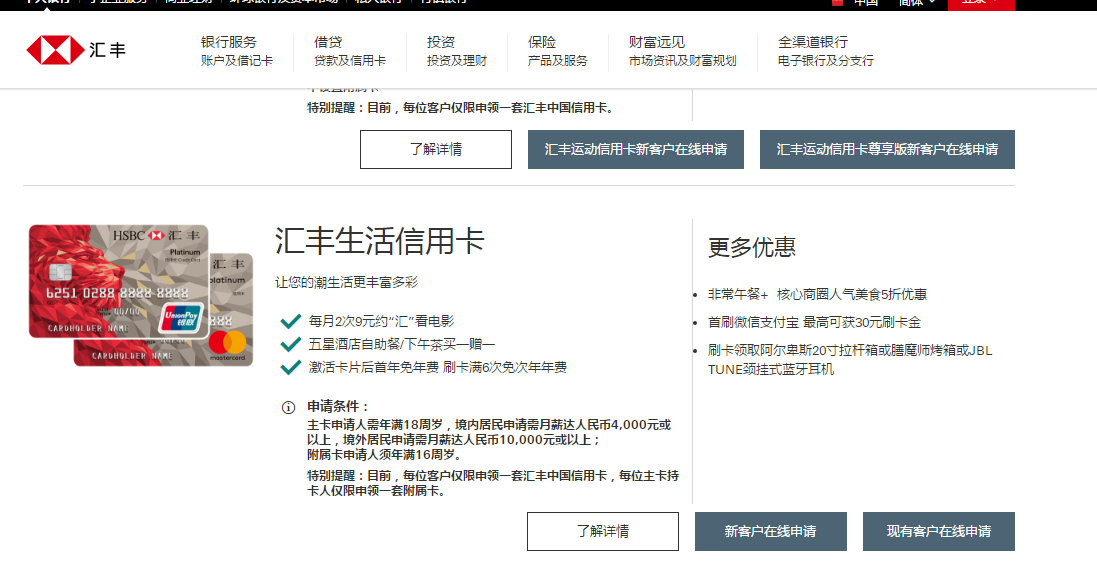Viewport: 1097px width, 561px height.
Task: Open the 借贷 navigation menu
Action: 350,51
